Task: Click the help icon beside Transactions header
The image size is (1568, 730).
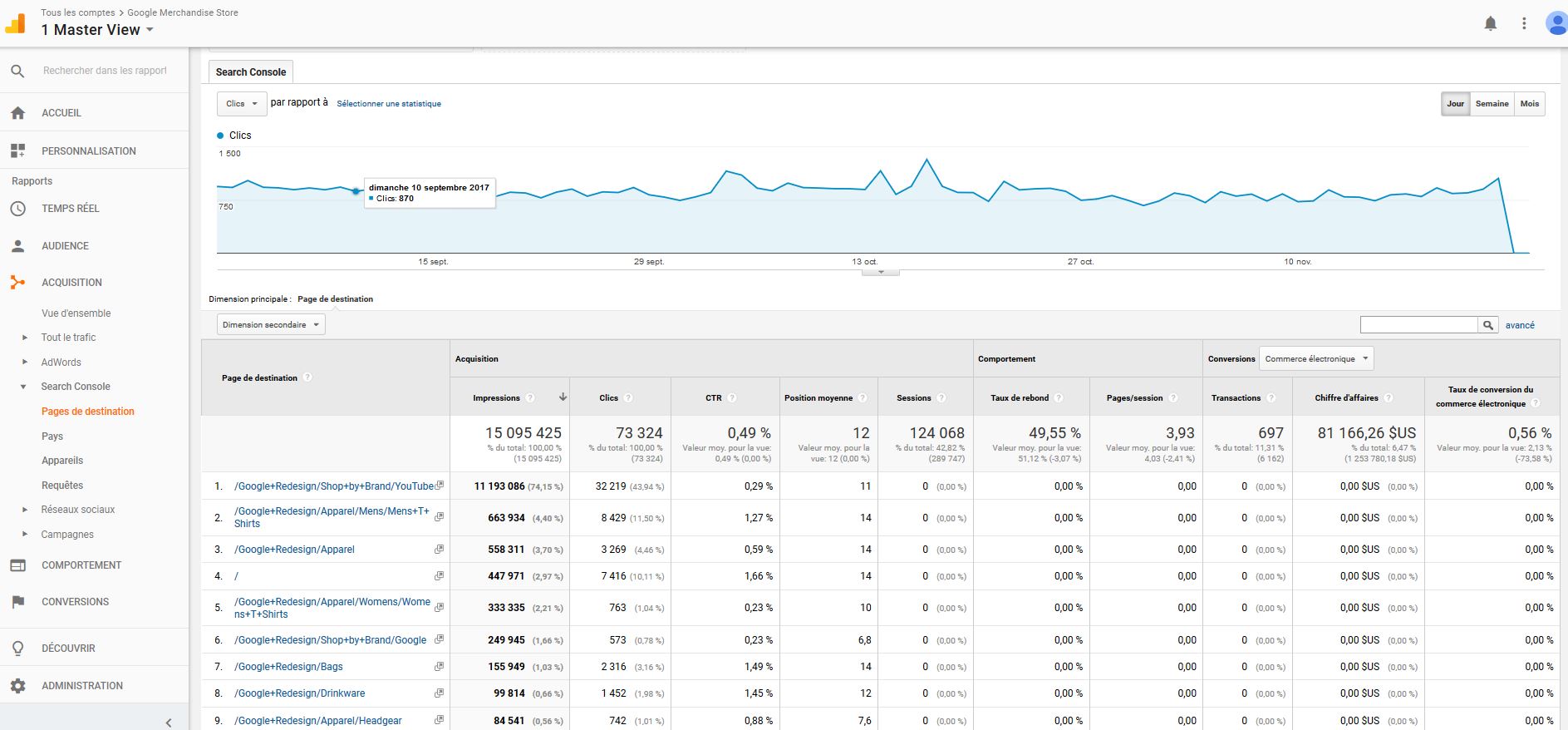Action: tap(1272, 398)
